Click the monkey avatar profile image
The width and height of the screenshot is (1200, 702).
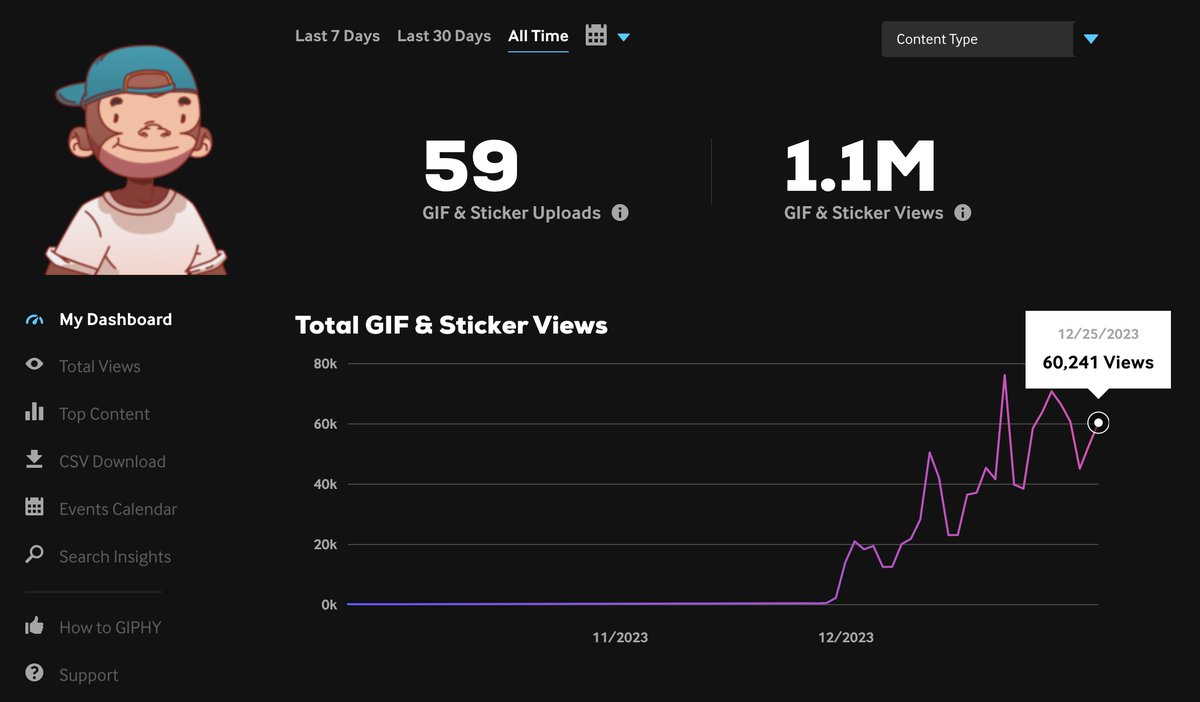click(x=135, y=158)
